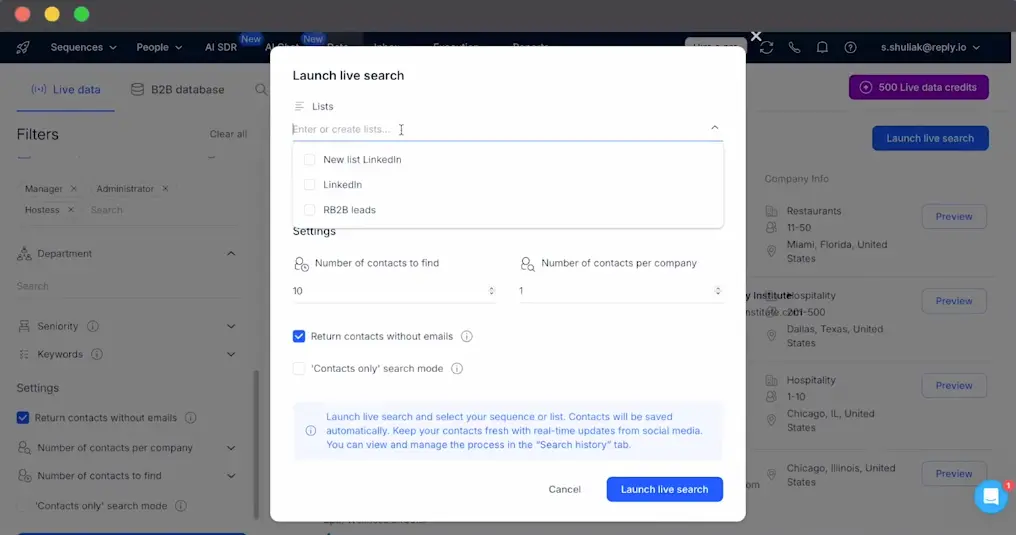The height and width of the screenshot is (535, 1016).
Task: Show info for 'Contacts only' search mode in modal
Action: pyautogui.click(x=457, y=369)
